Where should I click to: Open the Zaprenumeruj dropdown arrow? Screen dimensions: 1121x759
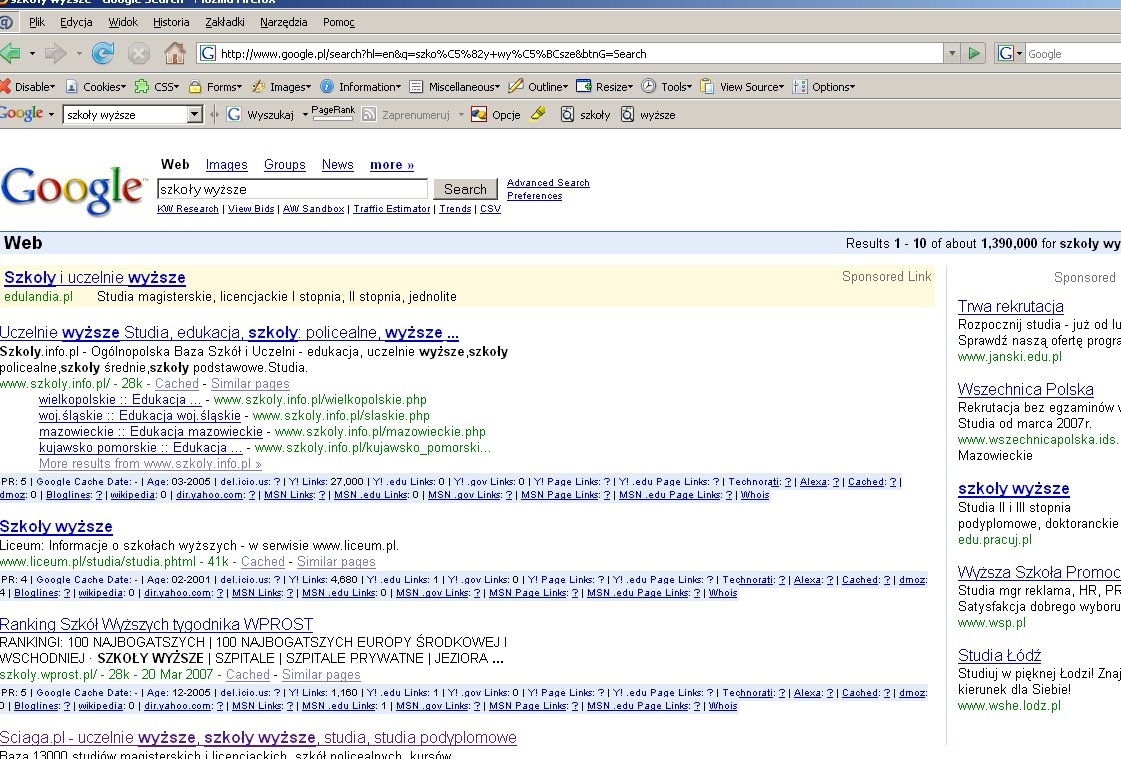(461, 114)
